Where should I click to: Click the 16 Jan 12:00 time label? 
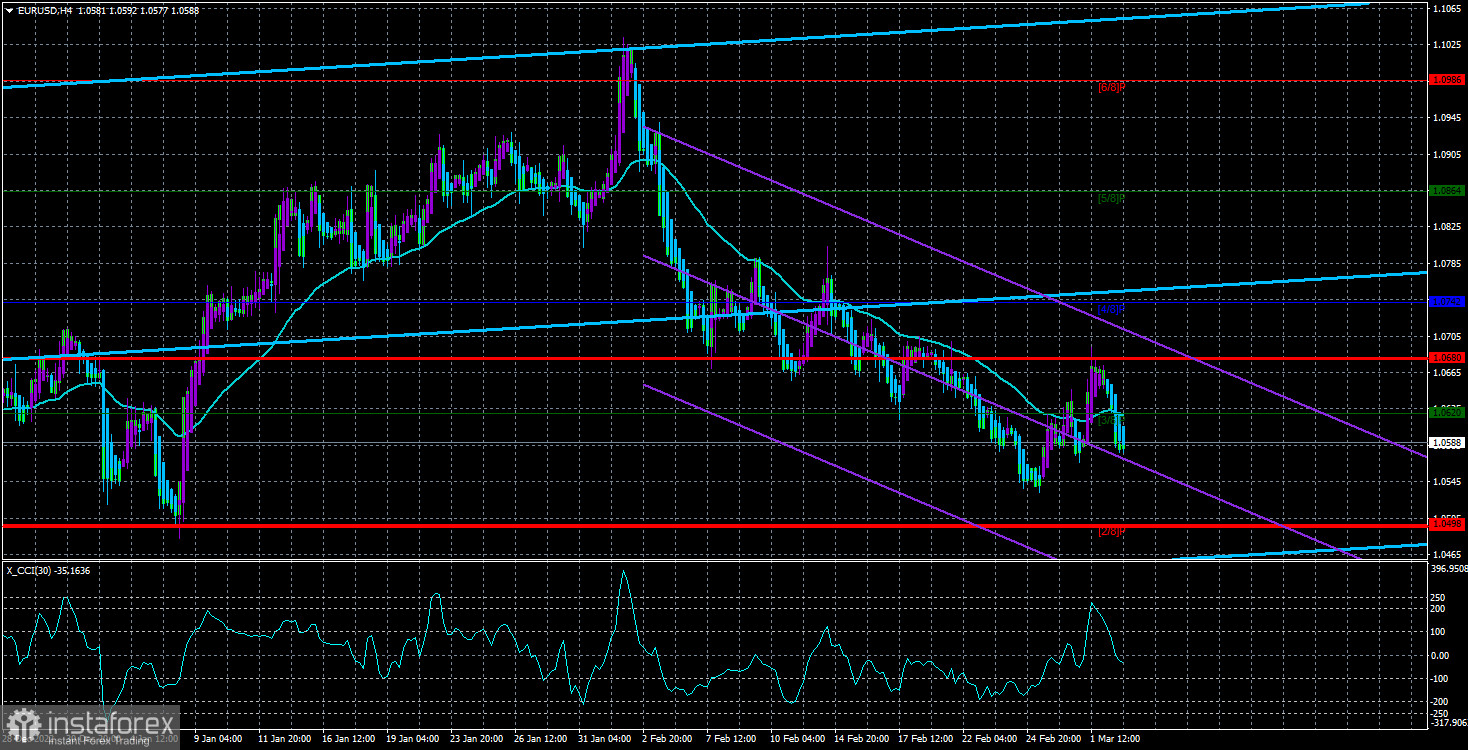(x=347, y=739)
